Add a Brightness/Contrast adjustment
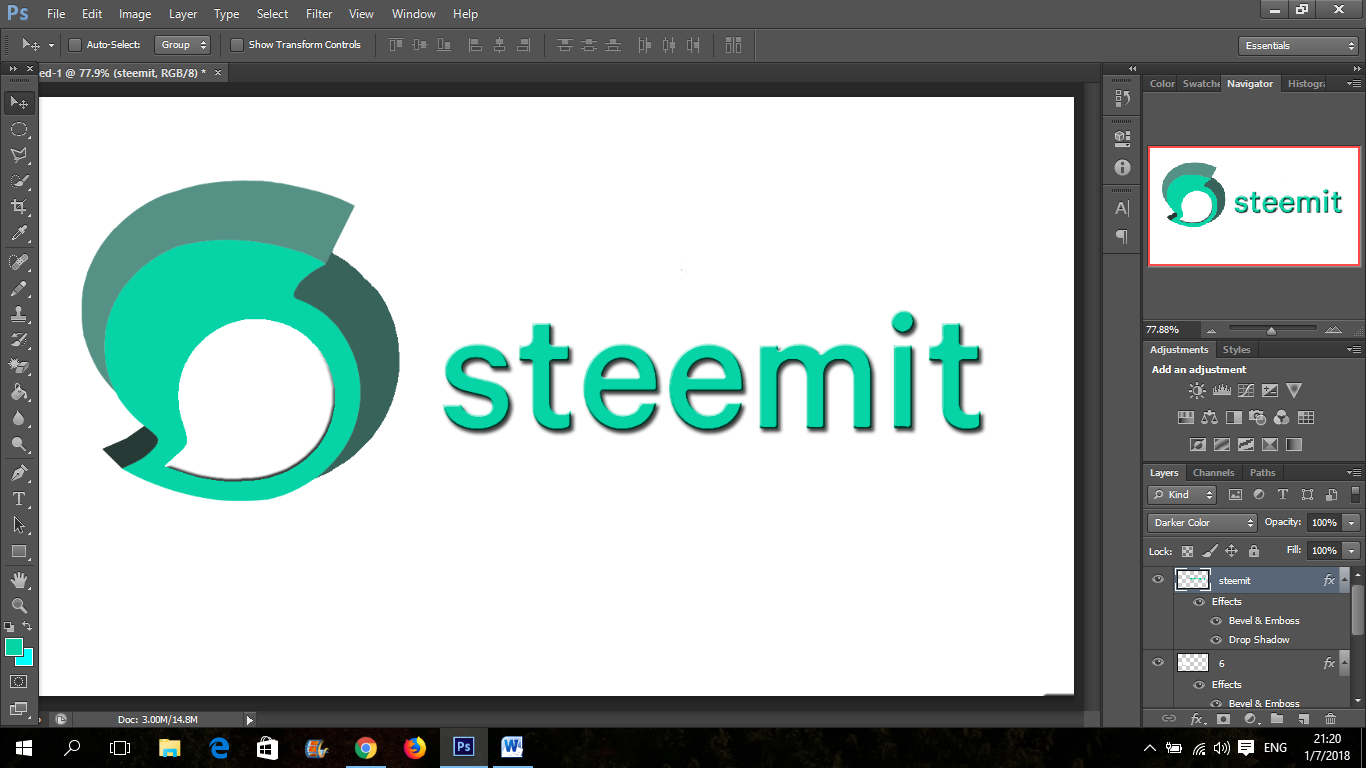1366x768 pixels. 1197,391
